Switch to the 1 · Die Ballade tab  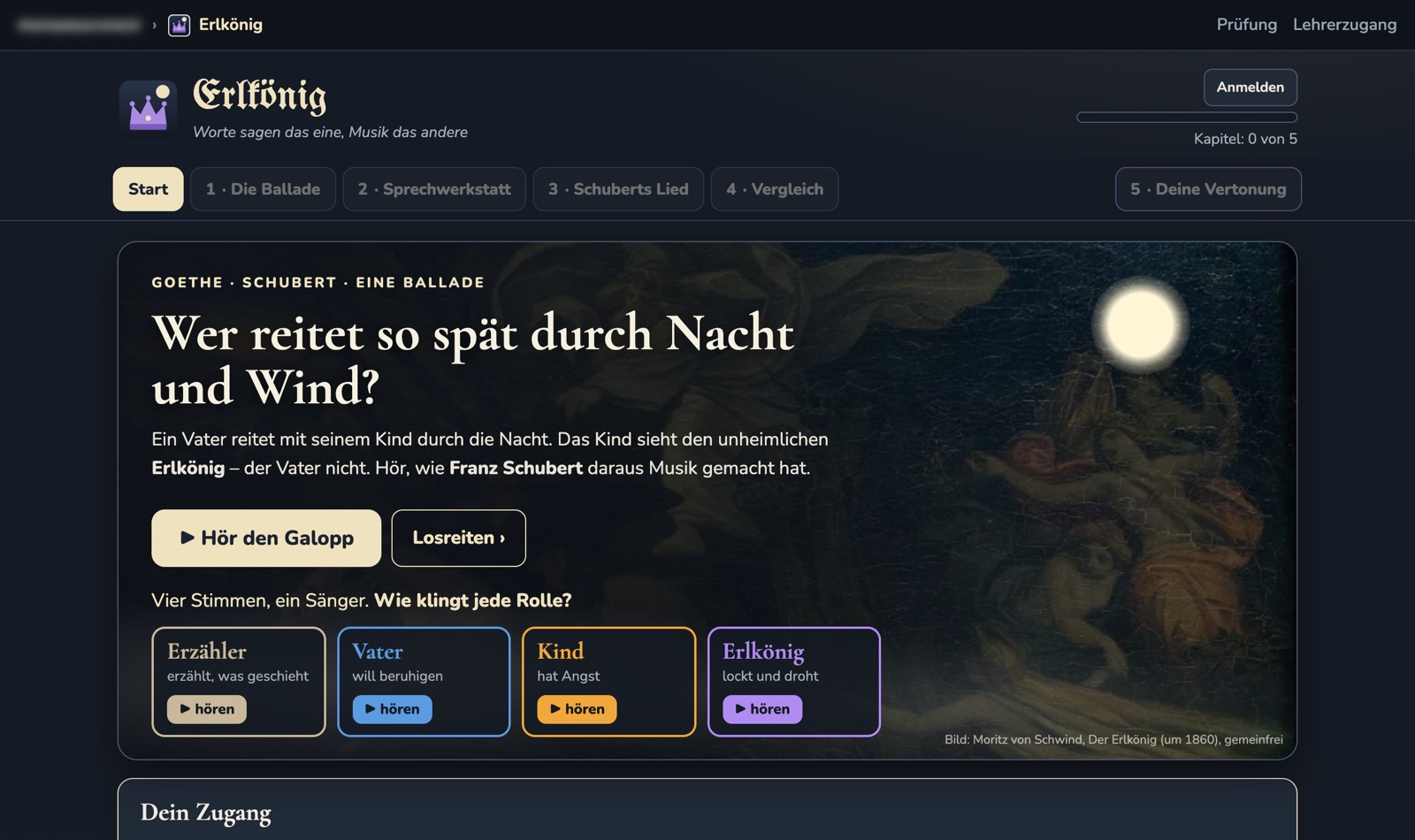[263, 189]
